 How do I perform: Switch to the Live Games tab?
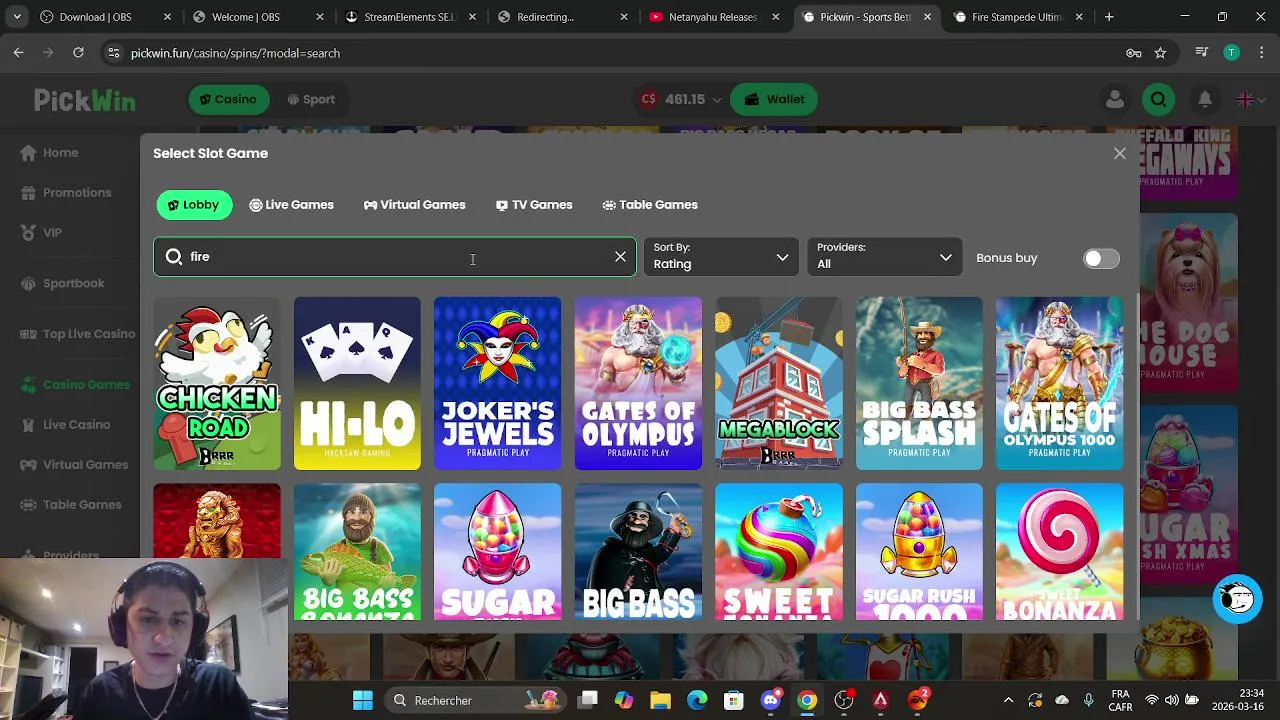291,205
